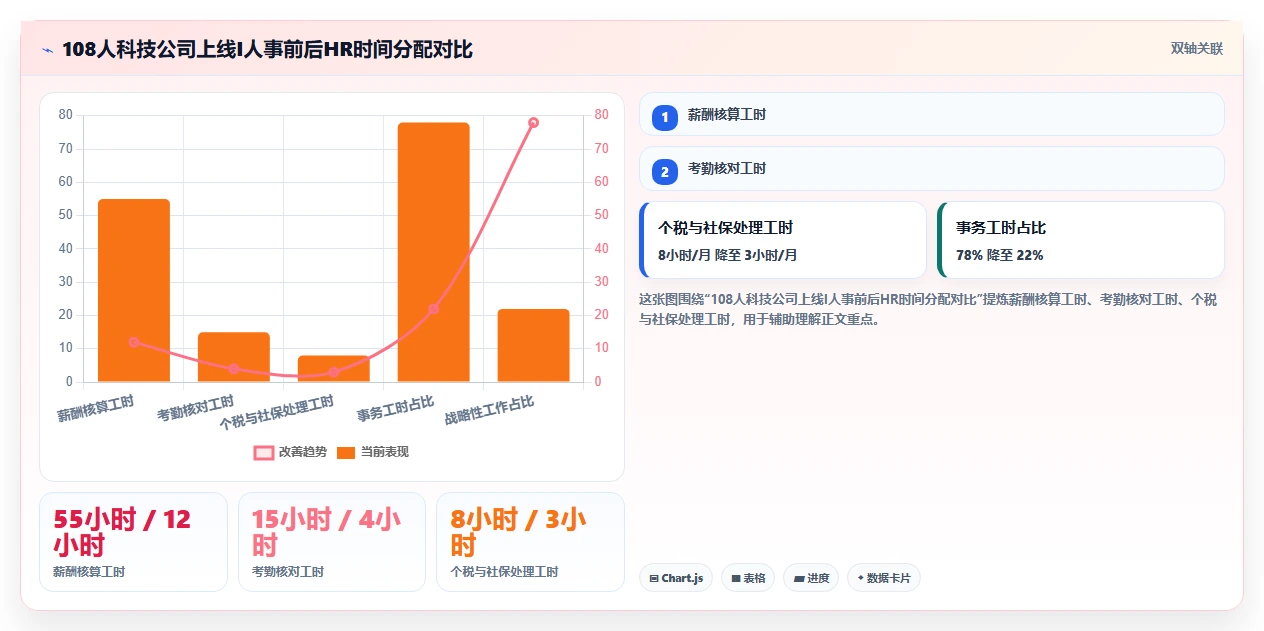The height and width of the screenshot is (631, 1264).
Task: Click the 事务工时占比 tall orange bar
Action: (433, 252)
